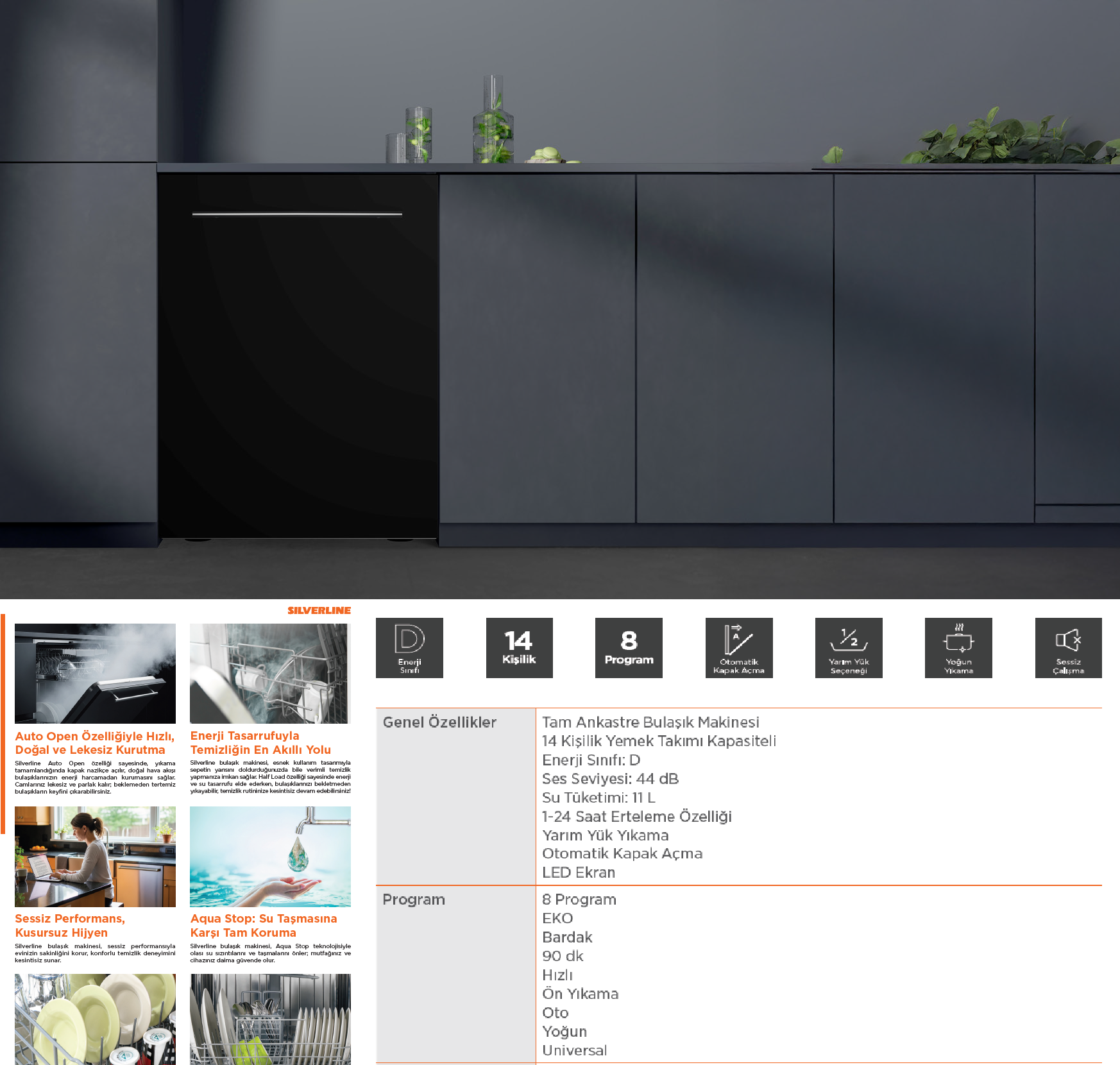This screenshot has height=1065, width=1120.
Task: Open the water drop Aqua Stop image
Action: click(270, 856)
